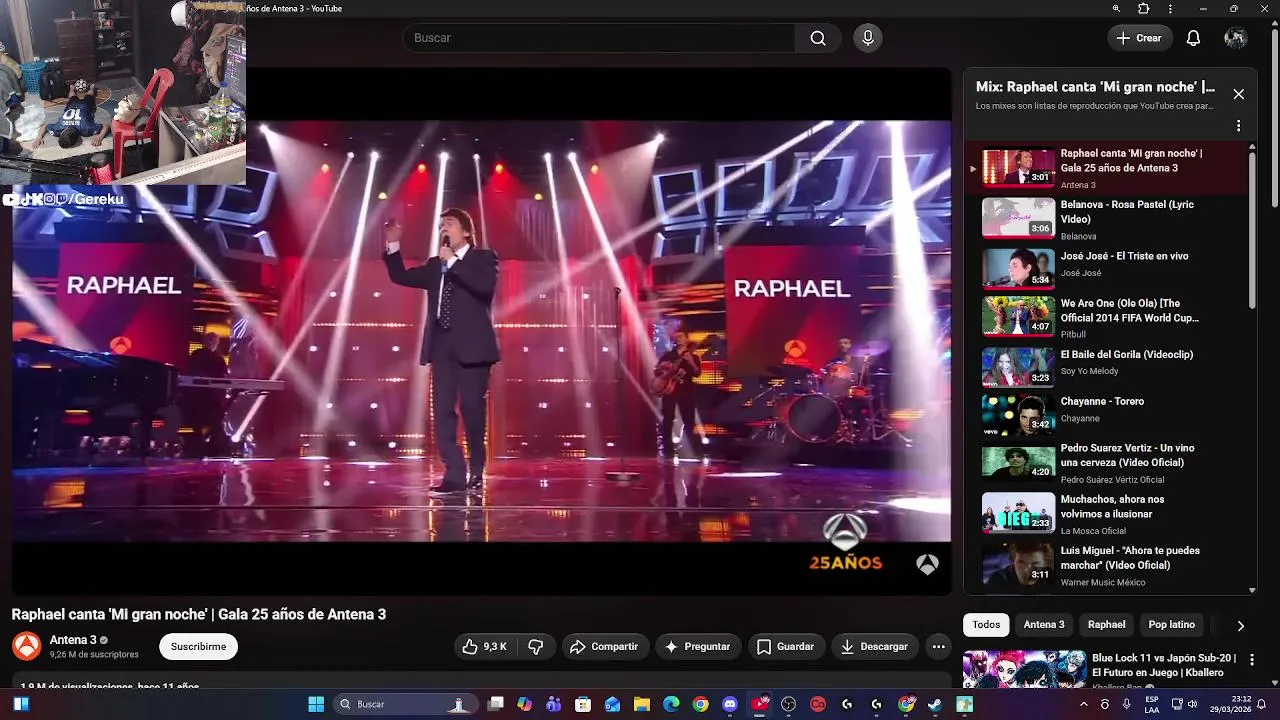This screenshot has height=720, width=1280.
Task: Click the Compartir share button
Action: tap(604, 647)
